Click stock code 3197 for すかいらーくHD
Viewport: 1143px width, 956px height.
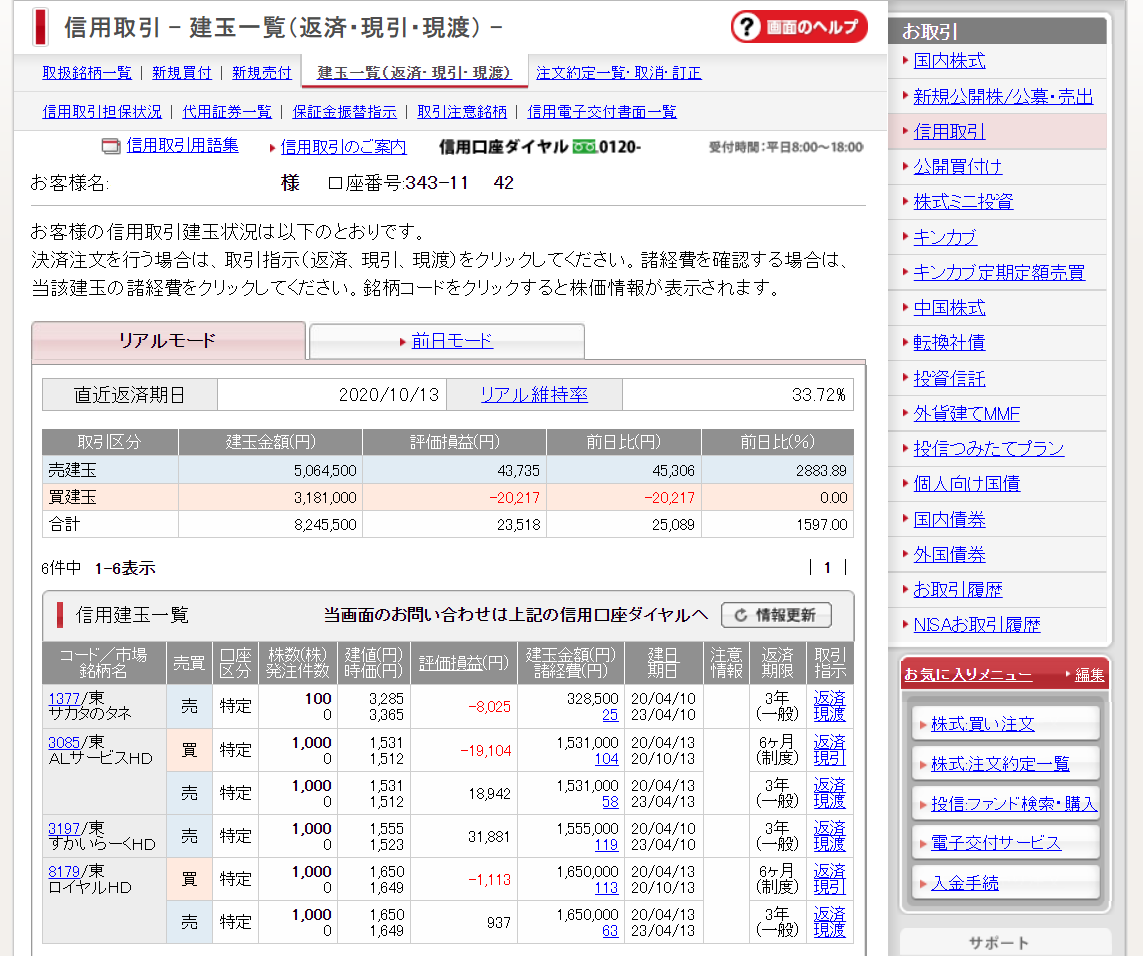pos(64,828)
